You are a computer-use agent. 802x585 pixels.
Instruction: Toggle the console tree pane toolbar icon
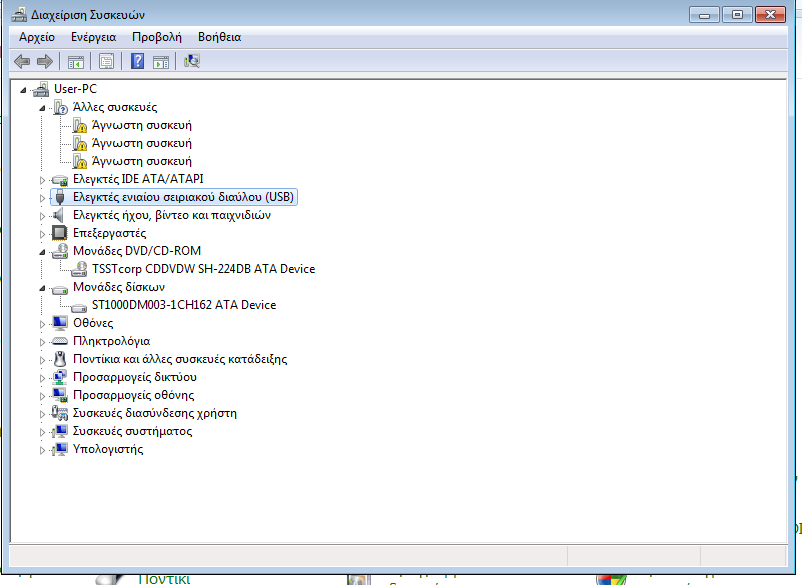pos(76,62)
